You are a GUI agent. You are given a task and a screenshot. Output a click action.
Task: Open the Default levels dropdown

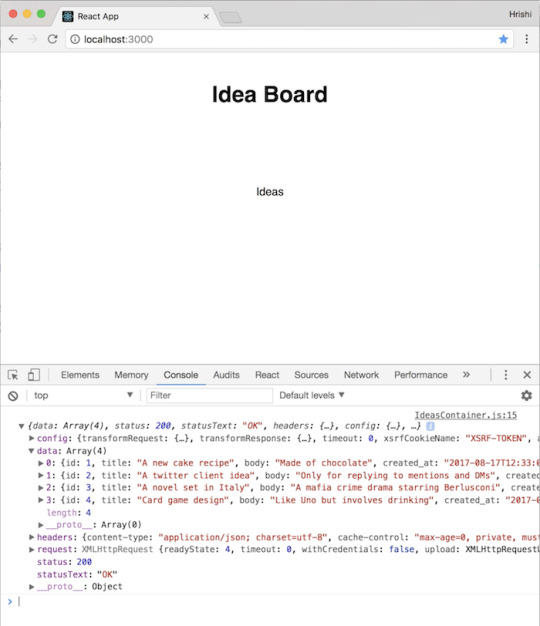[x=312, y=395]
